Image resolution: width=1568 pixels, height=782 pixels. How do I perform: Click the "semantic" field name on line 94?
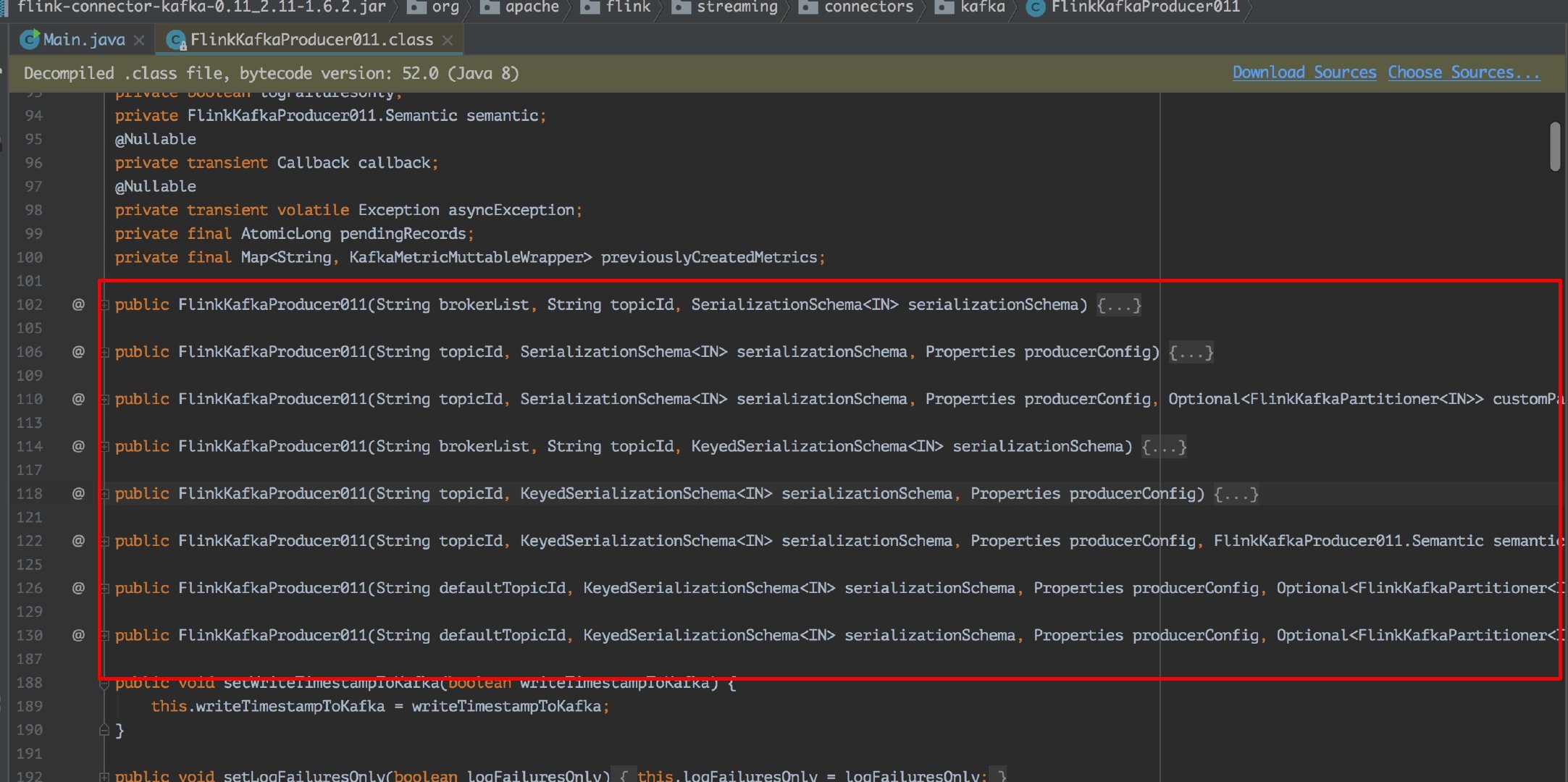point(502,115)
